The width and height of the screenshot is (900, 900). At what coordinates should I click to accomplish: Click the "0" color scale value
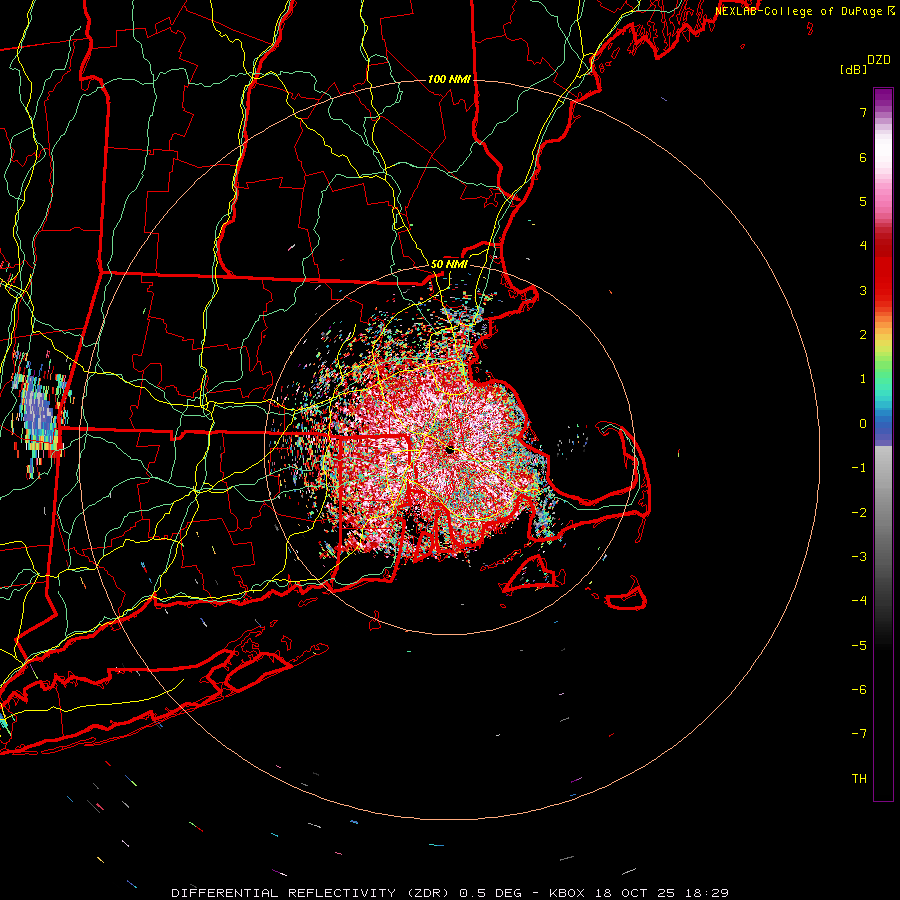(863, 424)
